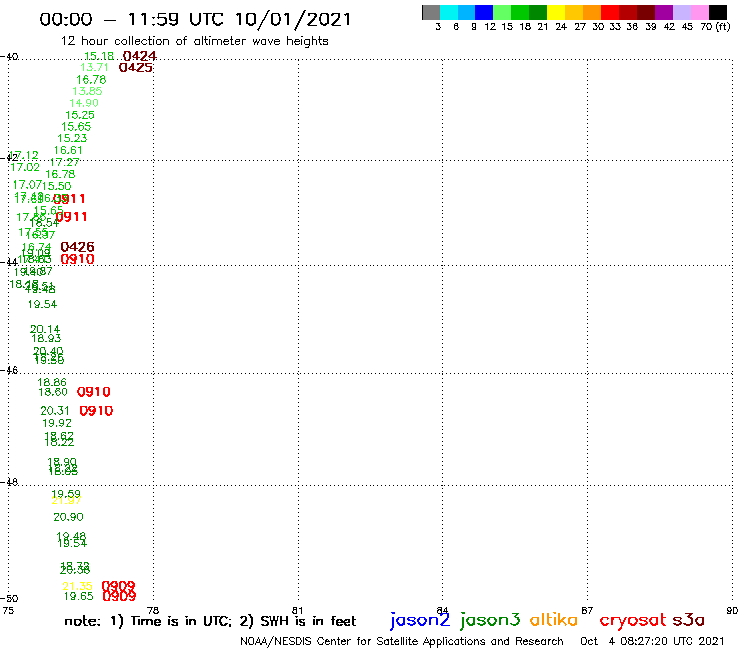Viewport: 740px width, 650px height.
Task: Click the longitude axis label 78
Action: click(x=153, y=611)
